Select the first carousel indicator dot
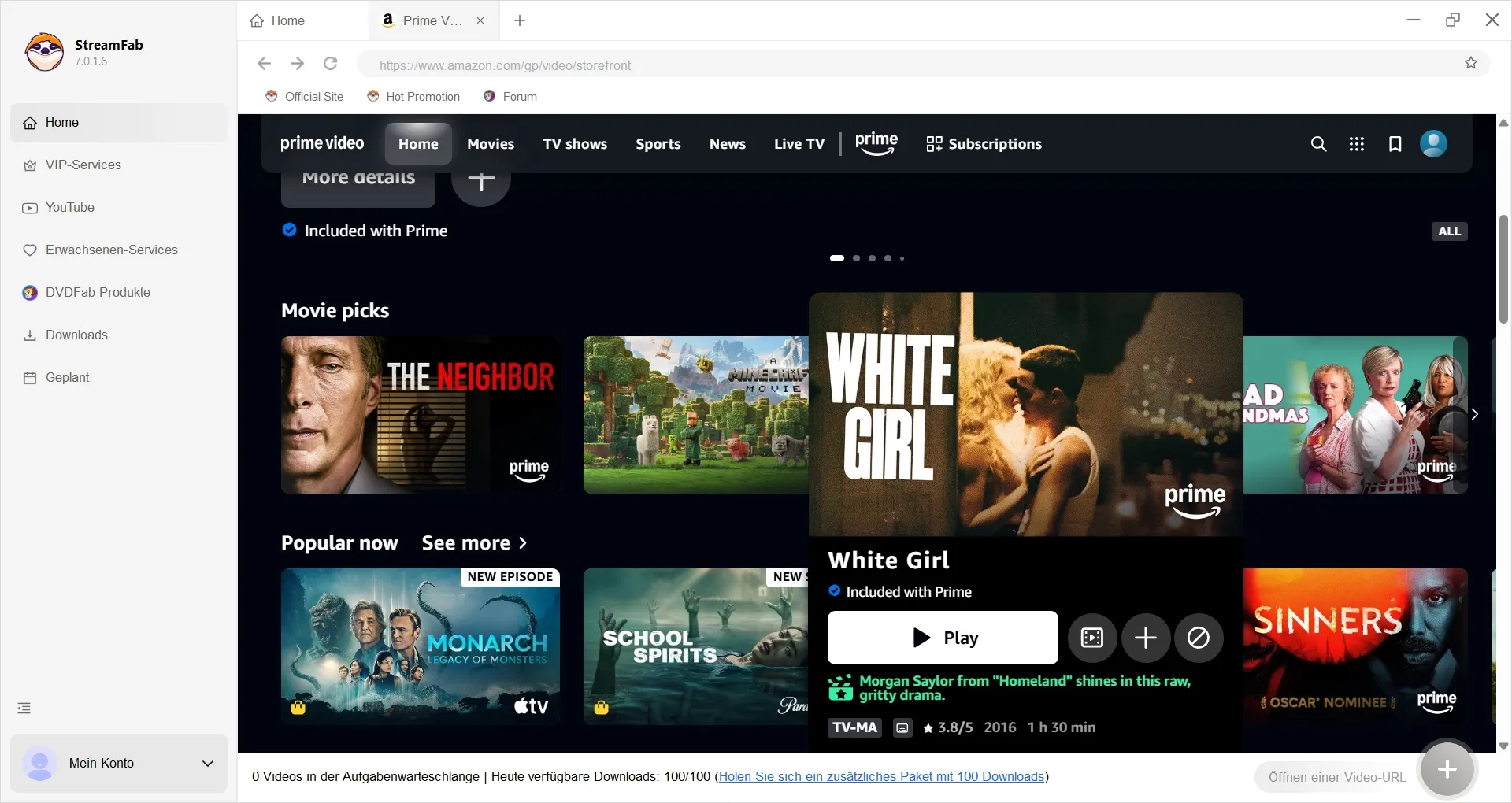The height and width of the screenshot is (803, 1512). point(837,258)
